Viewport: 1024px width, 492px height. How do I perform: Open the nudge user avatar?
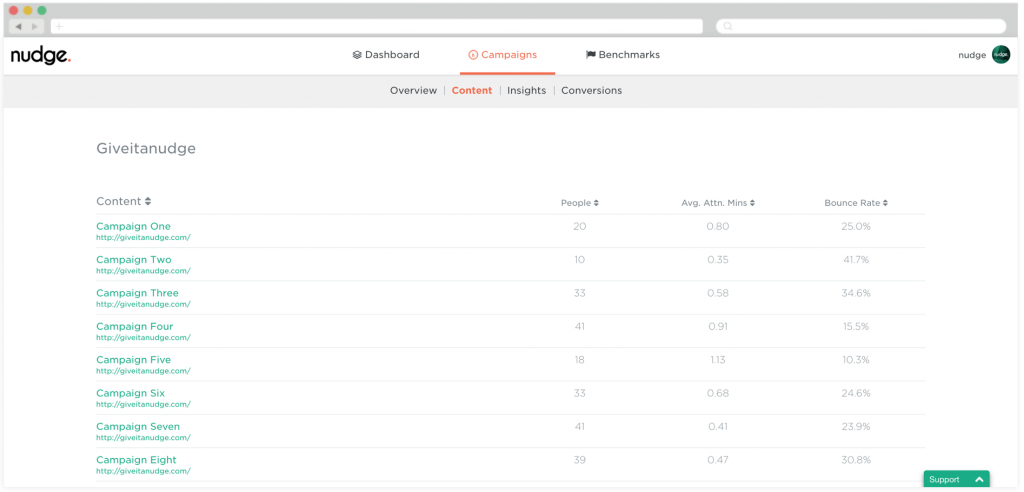(1000, 55)
